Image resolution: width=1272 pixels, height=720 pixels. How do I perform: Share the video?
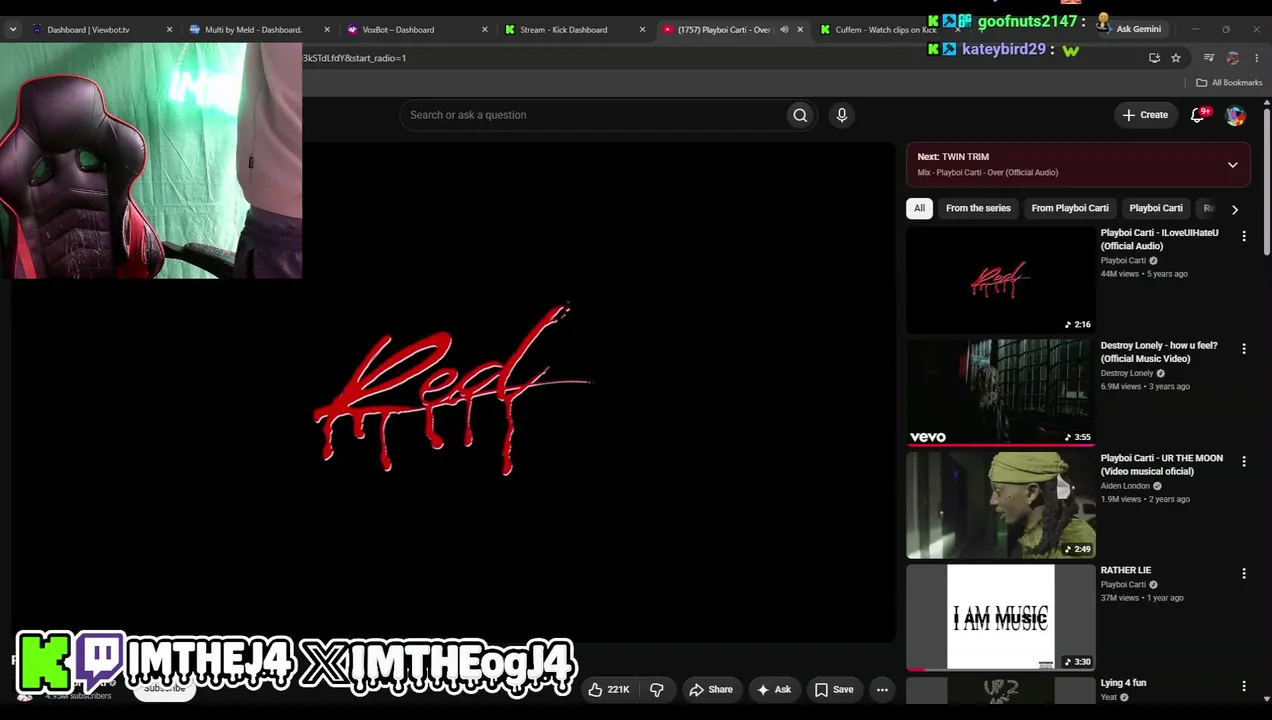pos(711,690)
